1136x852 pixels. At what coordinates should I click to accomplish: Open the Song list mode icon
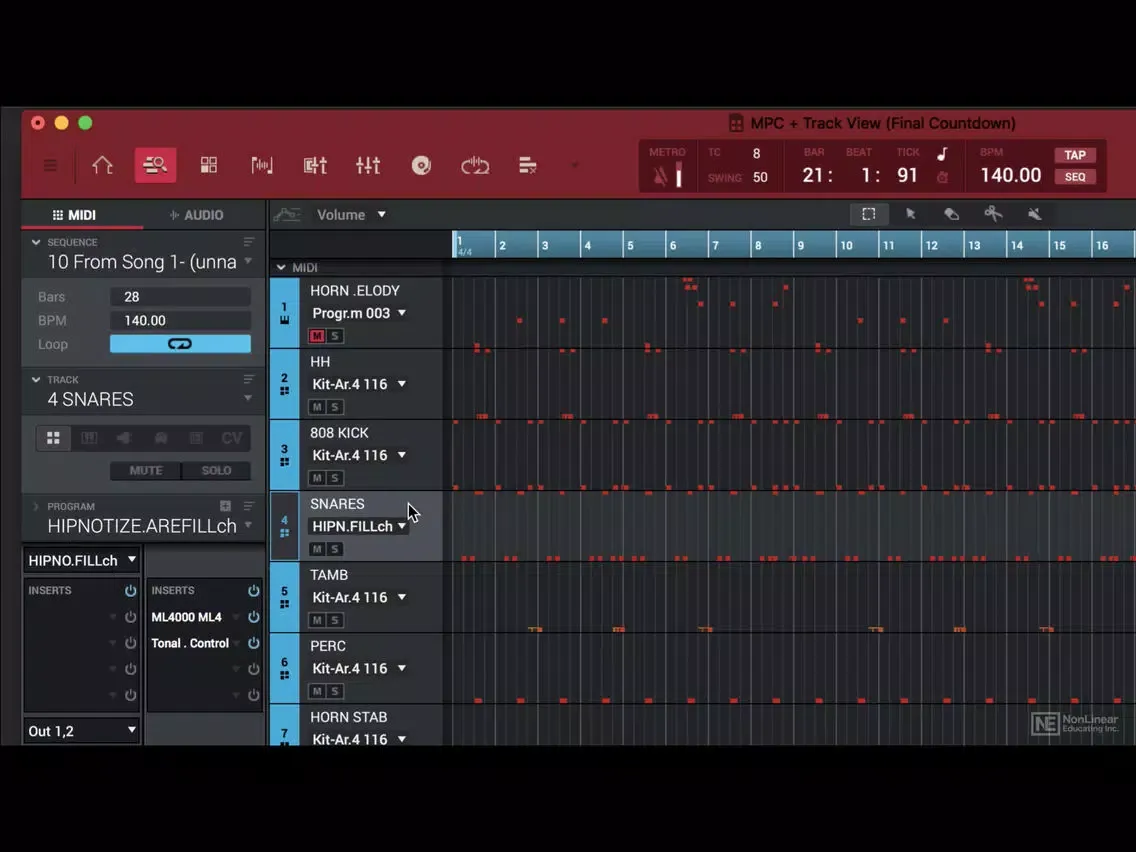coord(527,165)
